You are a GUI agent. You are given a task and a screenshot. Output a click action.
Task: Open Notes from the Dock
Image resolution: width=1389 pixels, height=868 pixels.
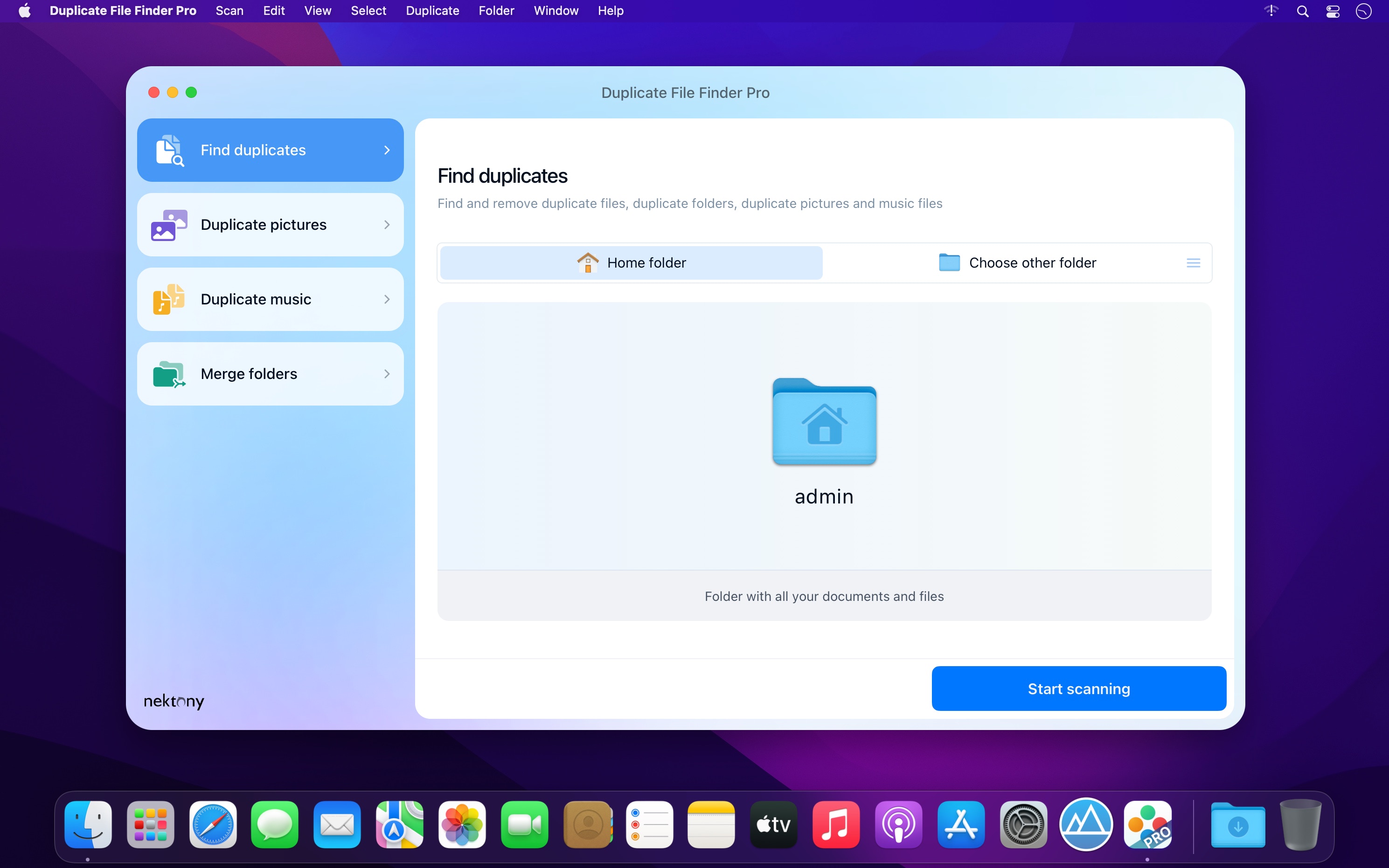point(711,824)
